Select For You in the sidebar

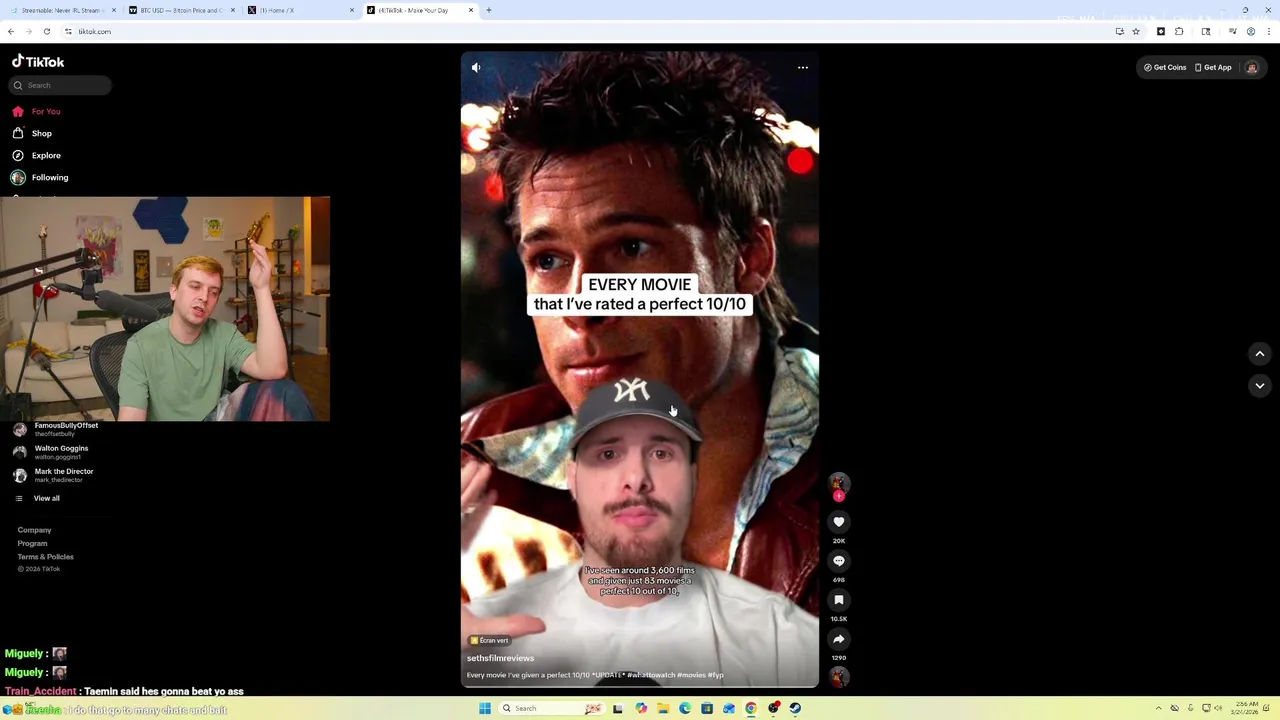click(37, 111)
